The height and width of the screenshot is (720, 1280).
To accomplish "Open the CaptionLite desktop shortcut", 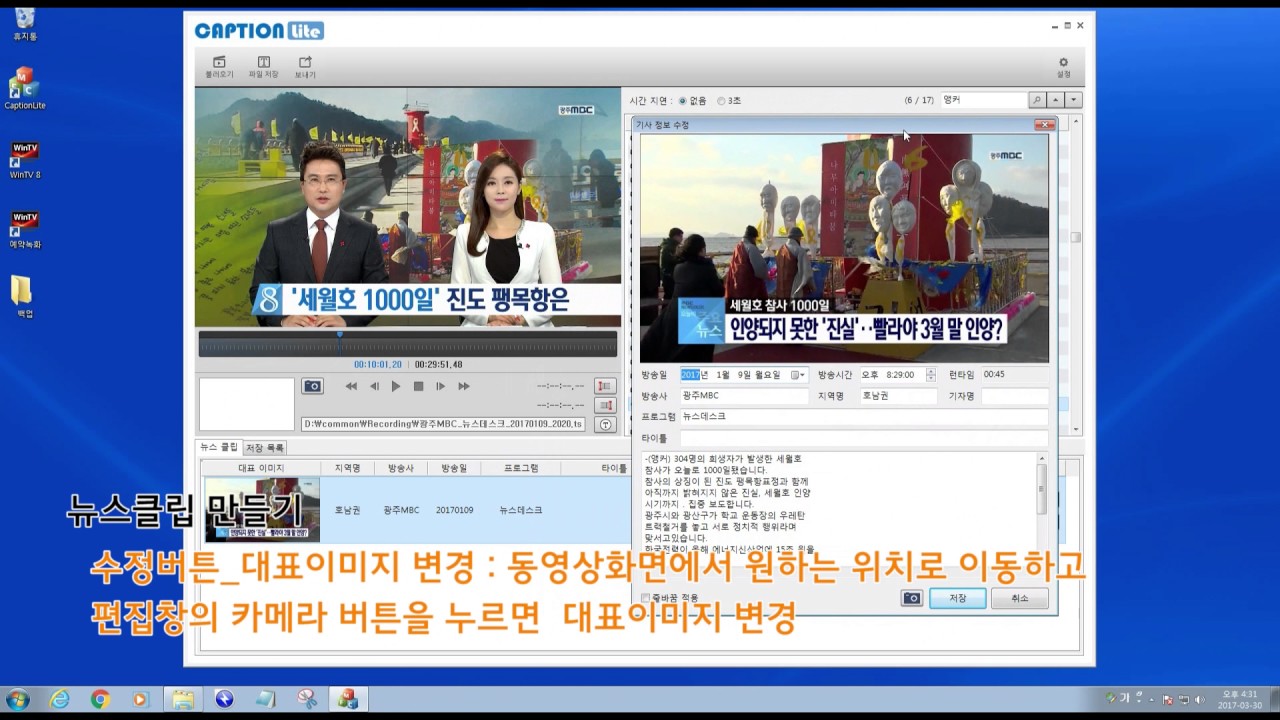I will tap(25, 90).
